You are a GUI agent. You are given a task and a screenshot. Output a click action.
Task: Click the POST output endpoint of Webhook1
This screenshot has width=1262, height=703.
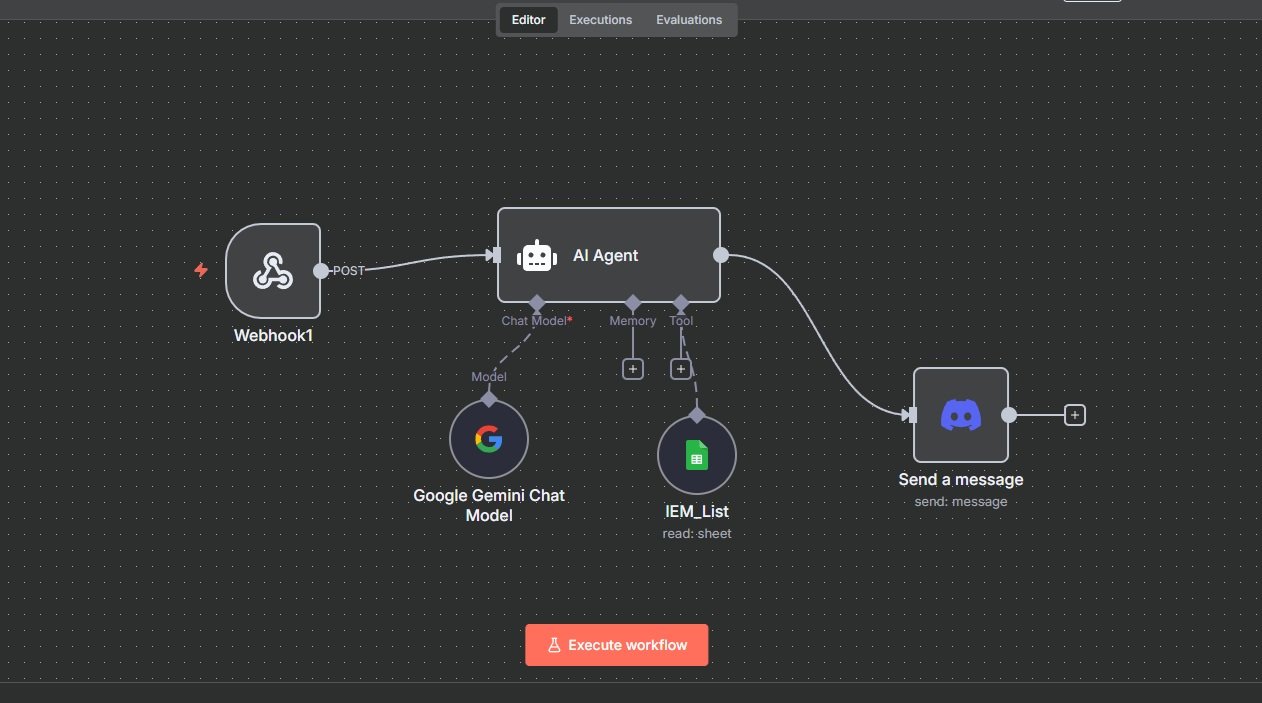coord(321,270)
